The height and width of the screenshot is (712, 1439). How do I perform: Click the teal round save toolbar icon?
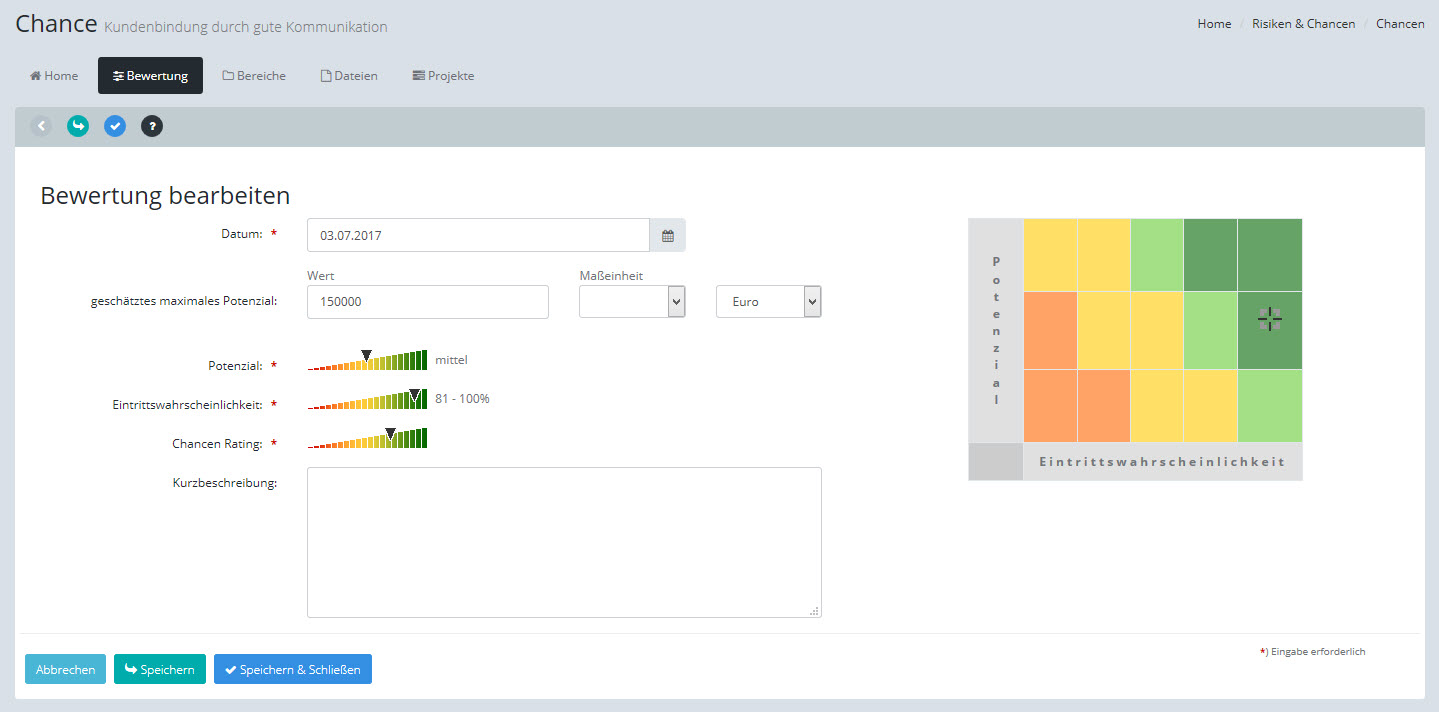[78, 126]
